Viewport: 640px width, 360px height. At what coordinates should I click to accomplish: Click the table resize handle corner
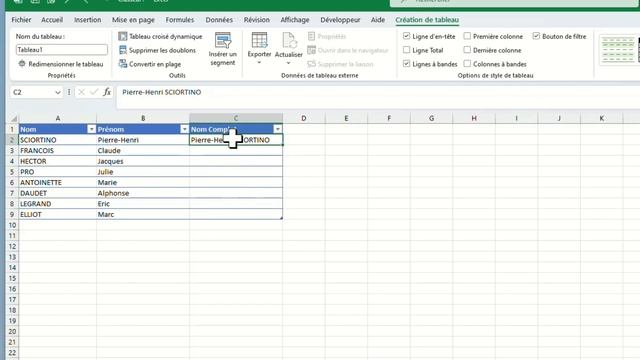pos(281,218)
